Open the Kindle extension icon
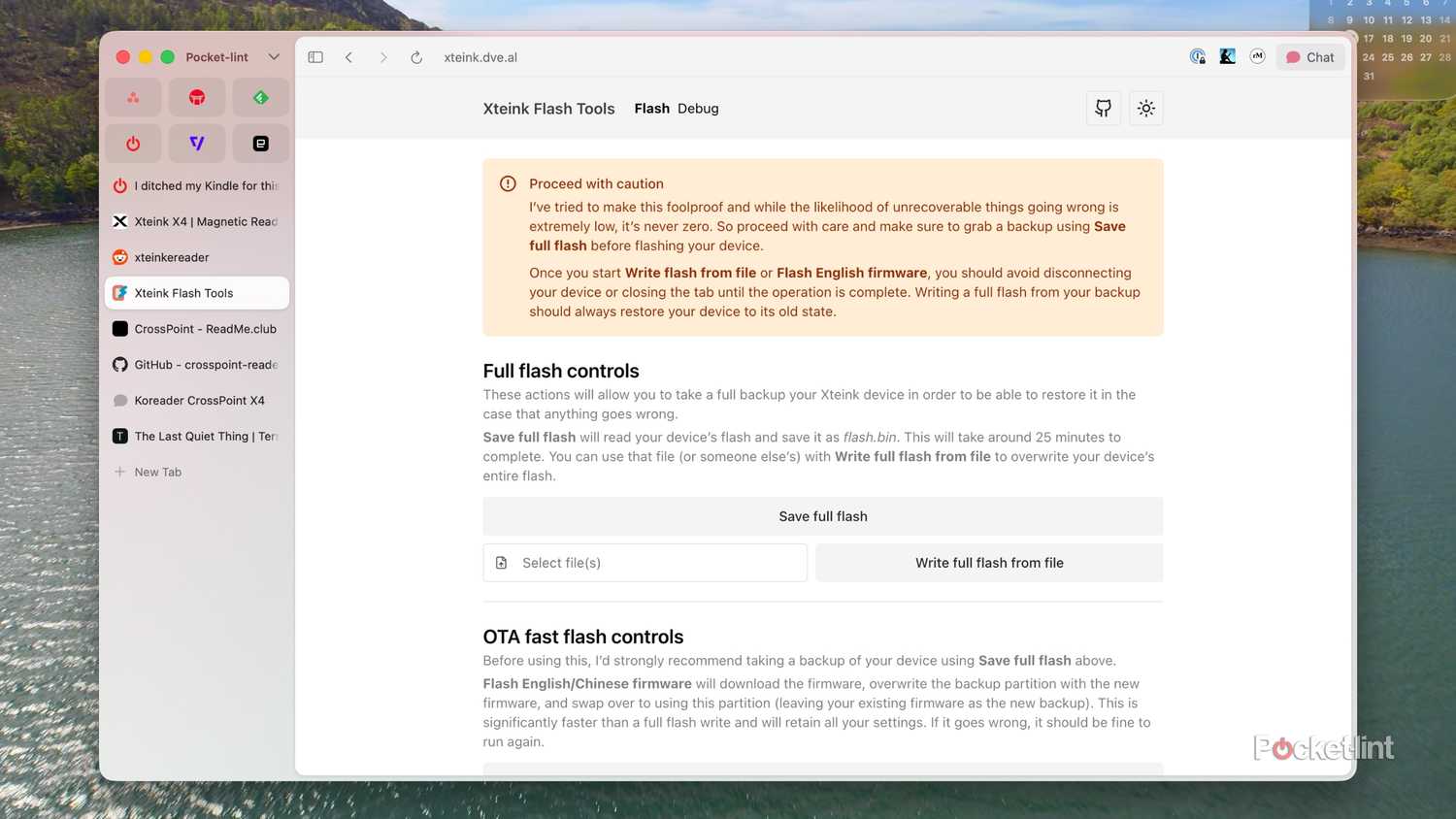The image size is (1456, 819). click(x=1227, y=57)
